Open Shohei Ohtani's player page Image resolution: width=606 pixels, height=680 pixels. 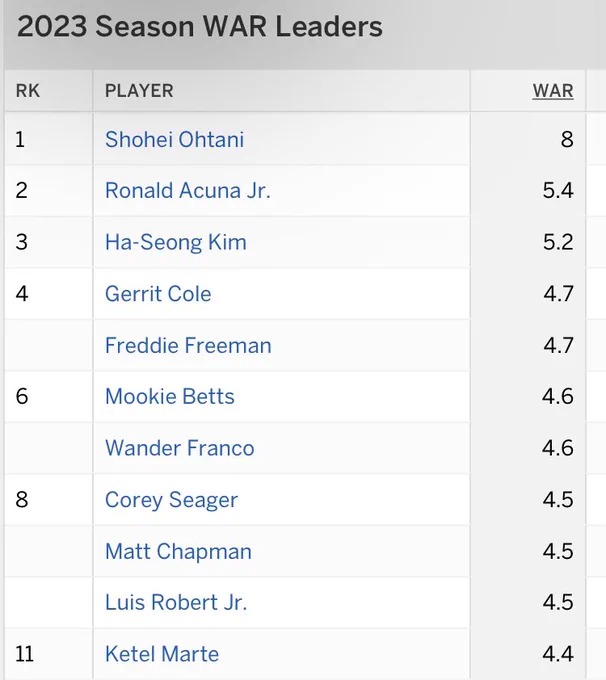coord(174,139)
